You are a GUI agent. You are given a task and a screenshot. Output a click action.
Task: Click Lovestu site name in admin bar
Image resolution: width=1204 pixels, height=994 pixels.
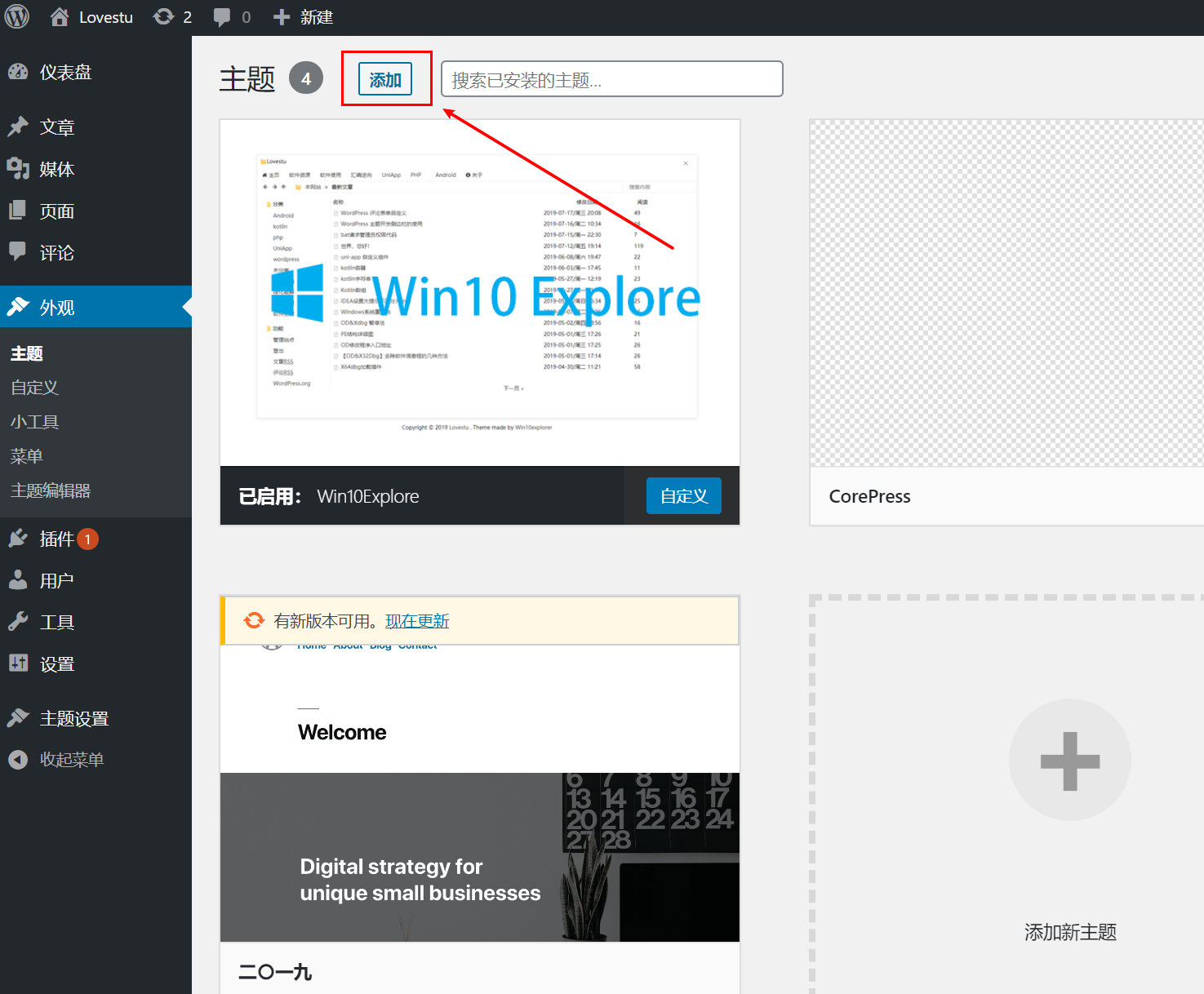106,17
